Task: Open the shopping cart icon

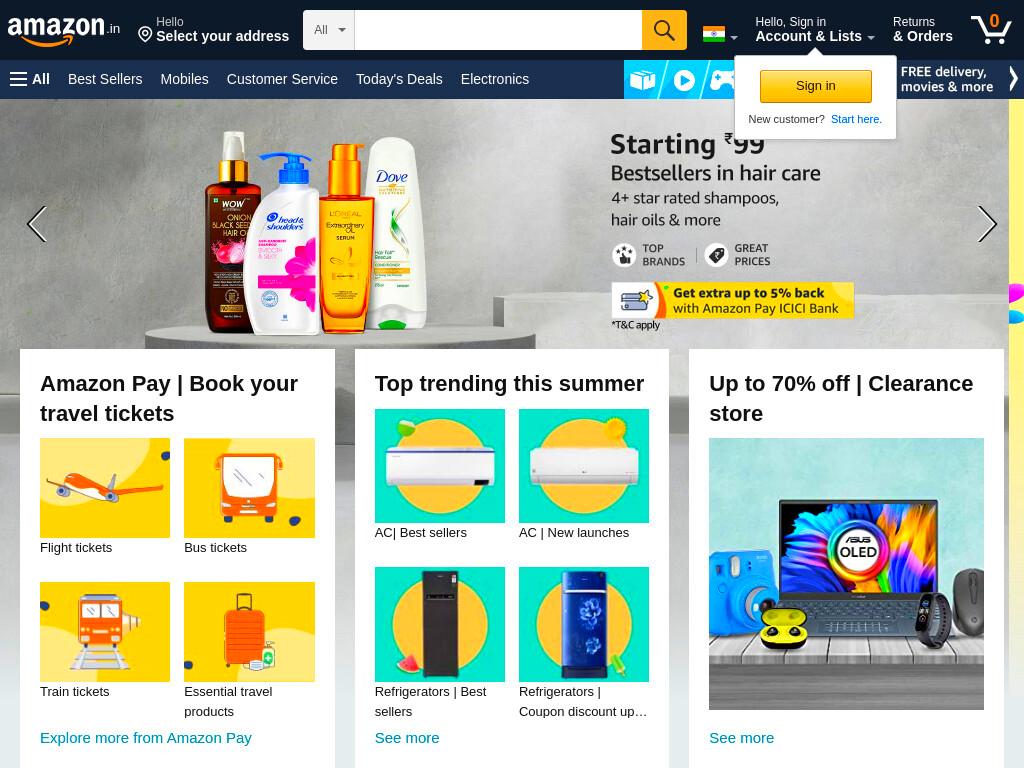Action: tap(991, 29)
